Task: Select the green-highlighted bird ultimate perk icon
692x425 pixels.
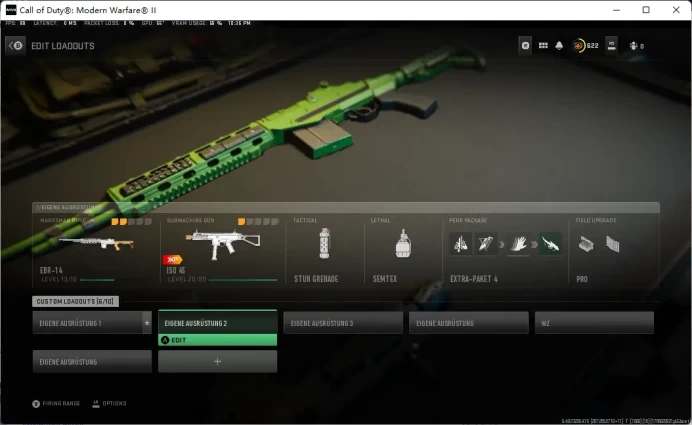Action: 550,244
